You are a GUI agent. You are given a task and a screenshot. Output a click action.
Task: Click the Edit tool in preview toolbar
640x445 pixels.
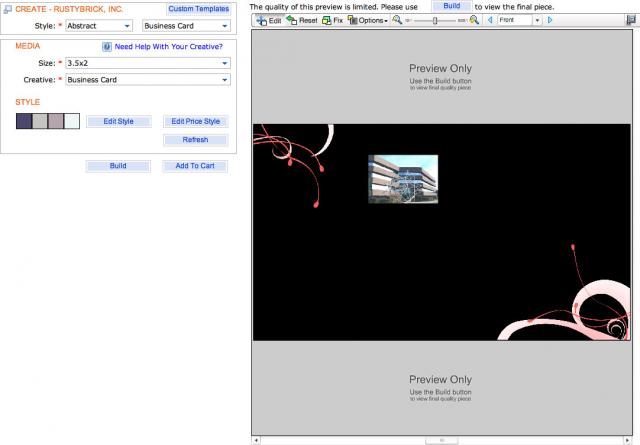click(x=269, y=20)
